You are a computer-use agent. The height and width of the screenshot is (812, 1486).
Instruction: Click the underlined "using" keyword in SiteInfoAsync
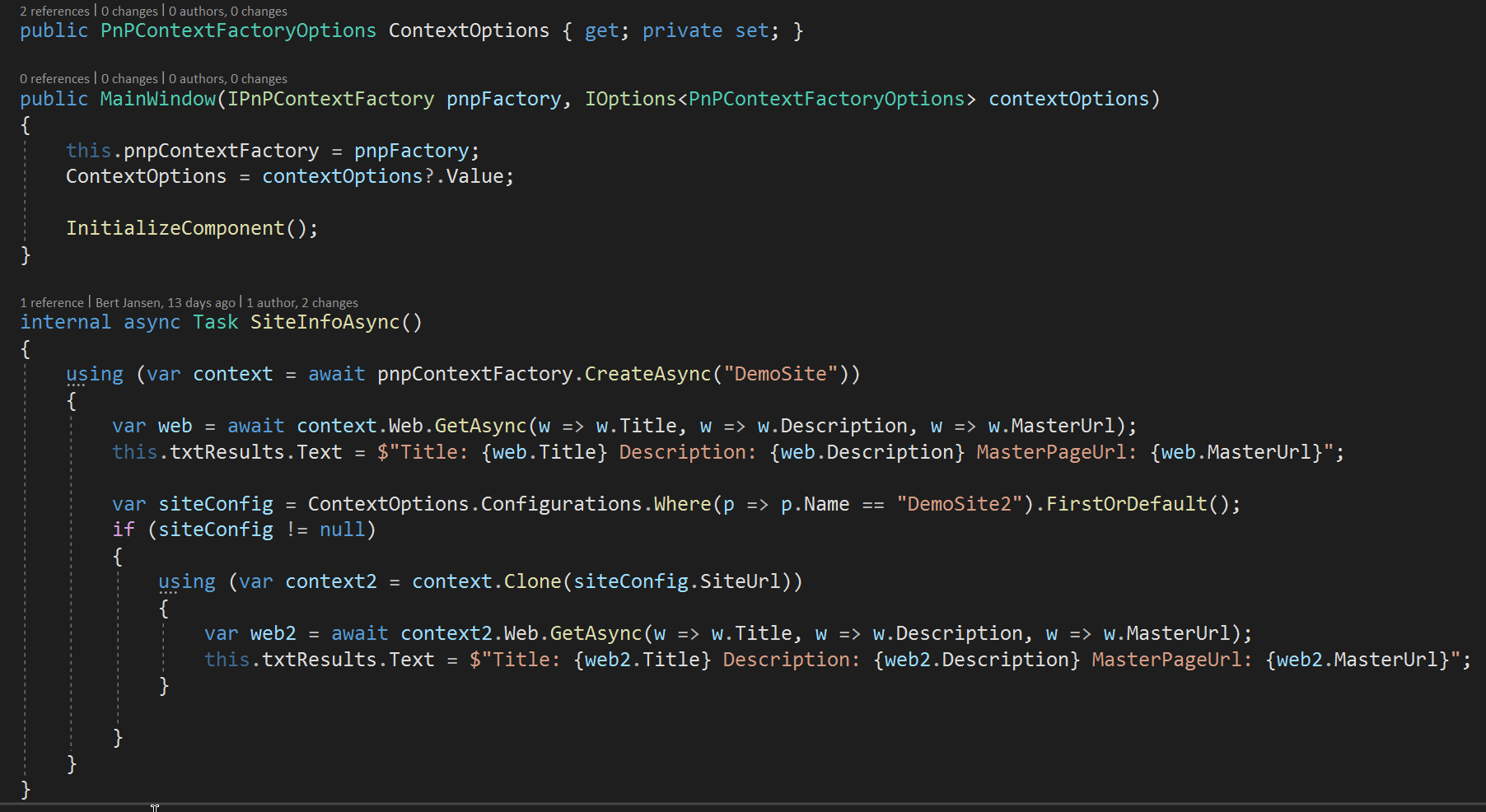tap(94, 373)
